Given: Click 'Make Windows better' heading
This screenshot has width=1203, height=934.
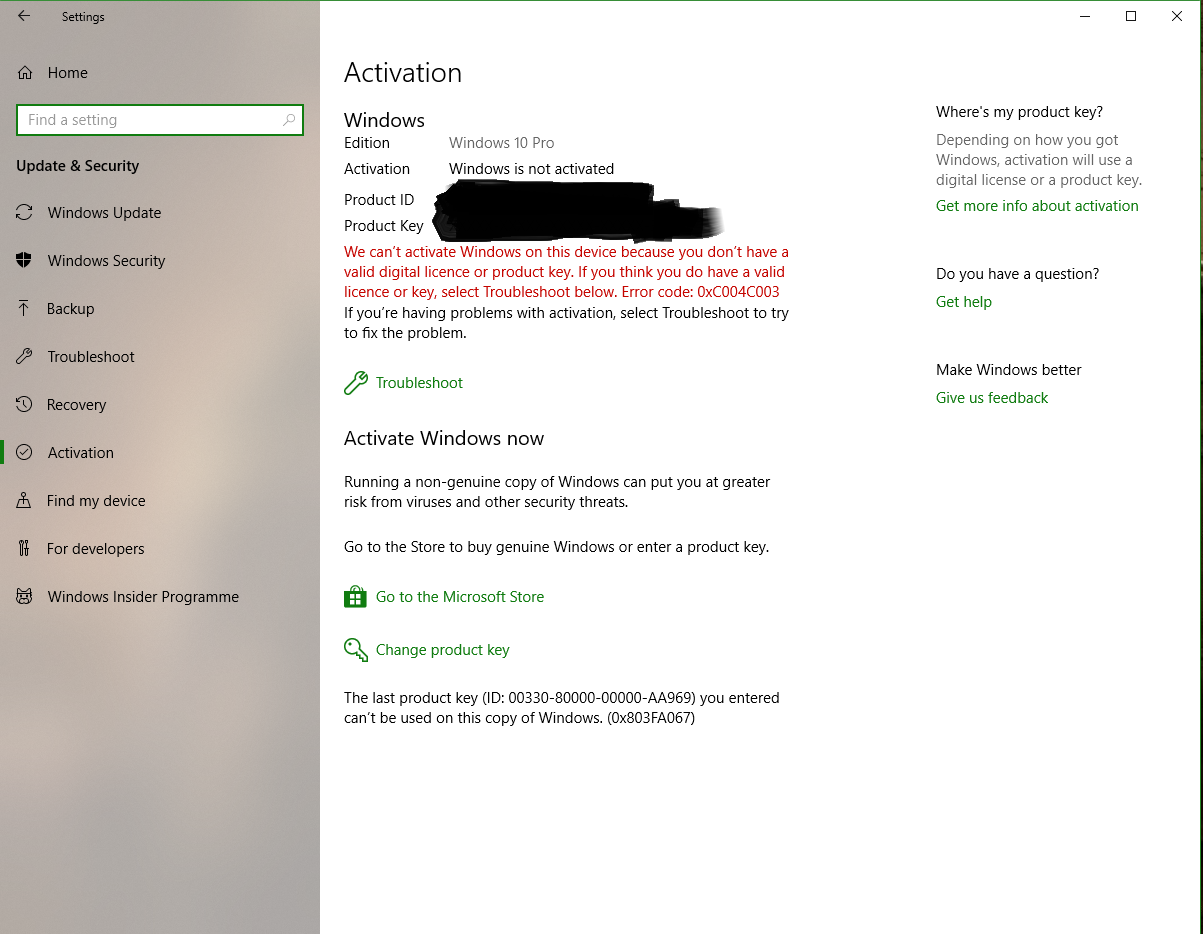Looking at the screenshot, I should 1009,370.
